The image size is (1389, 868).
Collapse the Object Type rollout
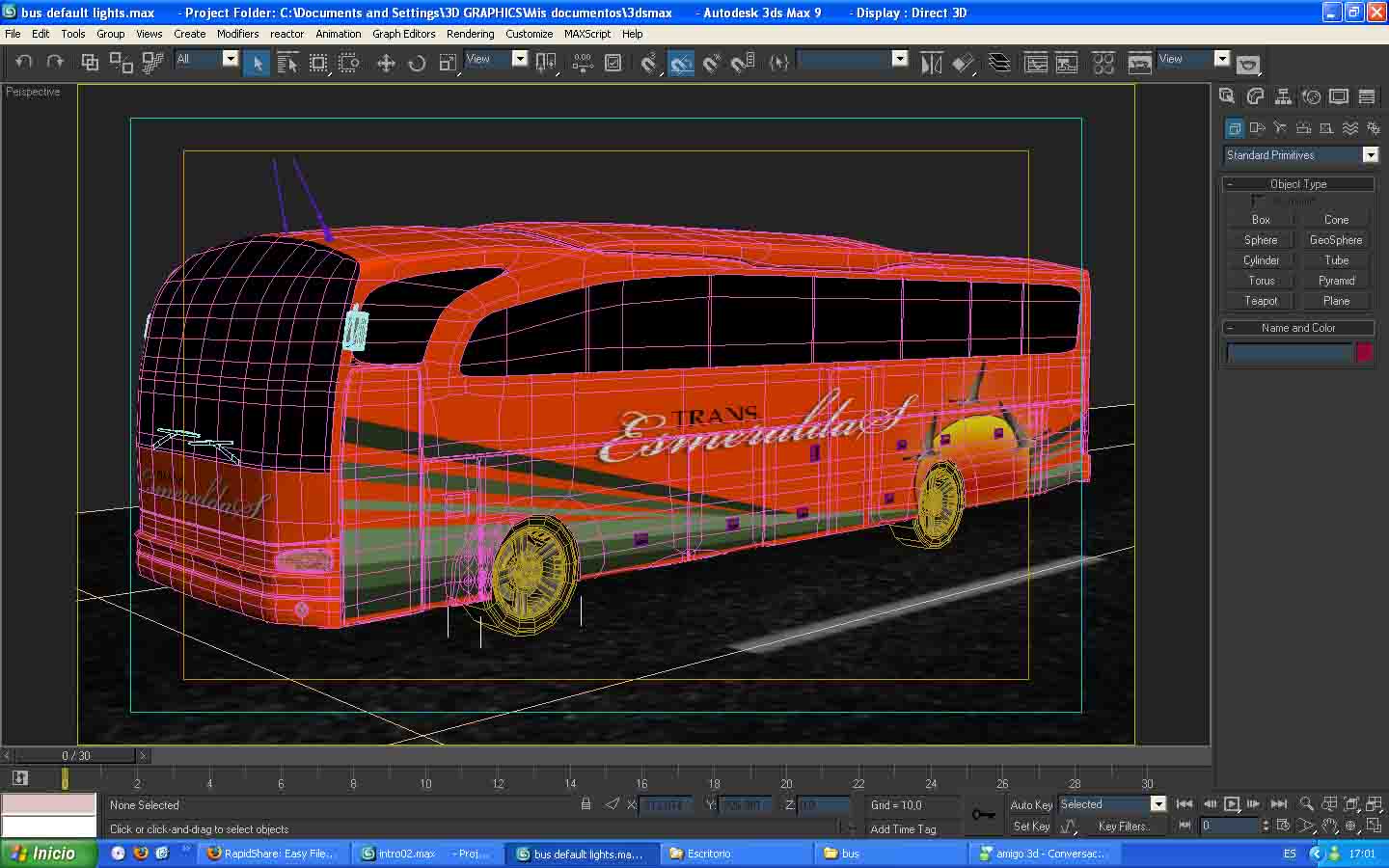click(1298, 183)
